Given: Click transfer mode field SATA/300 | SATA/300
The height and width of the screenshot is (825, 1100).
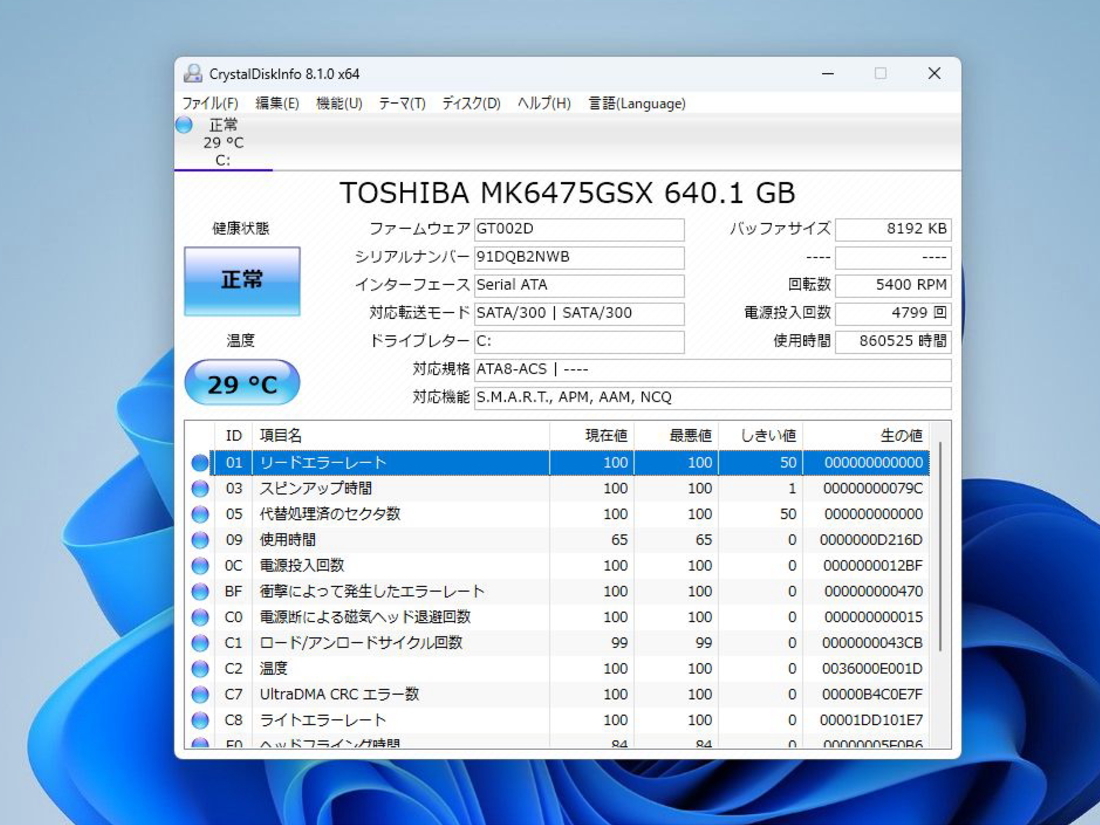Looking at the screenshot, I should point(579,314).
